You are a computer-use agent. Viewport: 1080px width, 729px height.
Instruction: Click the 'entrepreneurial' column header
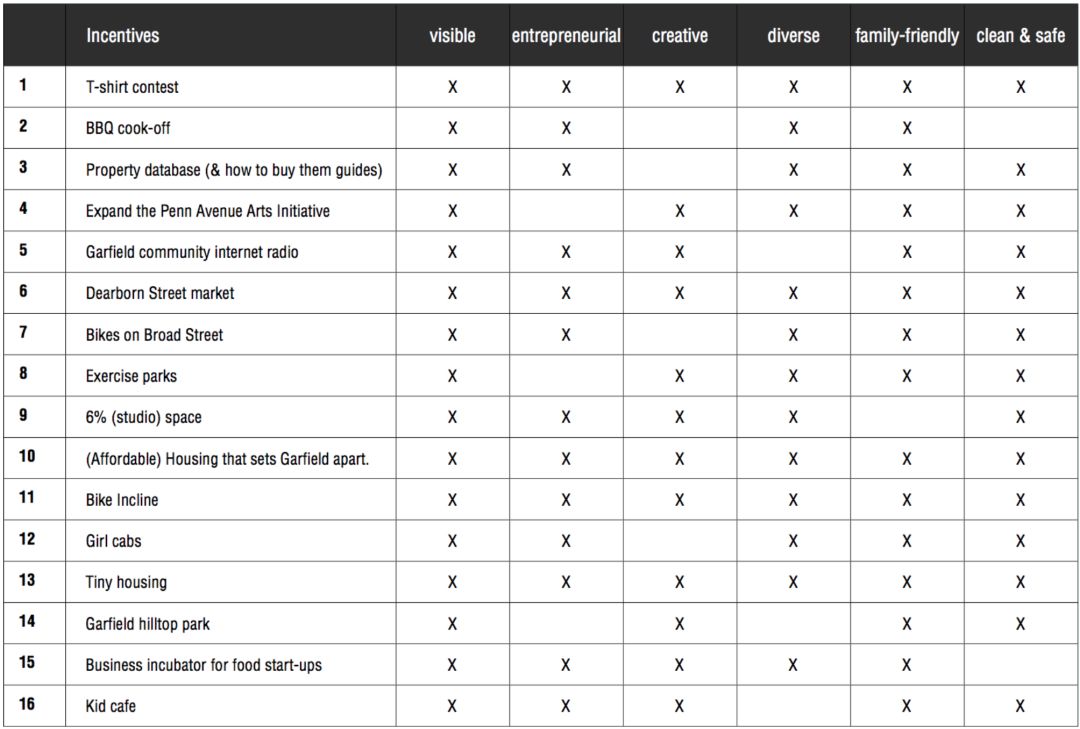[x=566, y=36]
